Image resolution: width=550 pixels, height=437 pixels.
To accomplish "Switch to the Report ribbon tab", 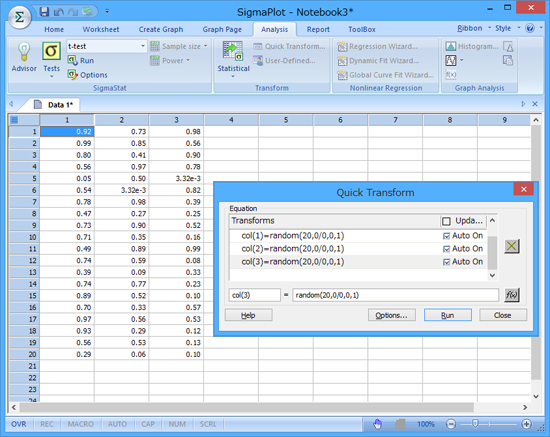I will [318, 29].
